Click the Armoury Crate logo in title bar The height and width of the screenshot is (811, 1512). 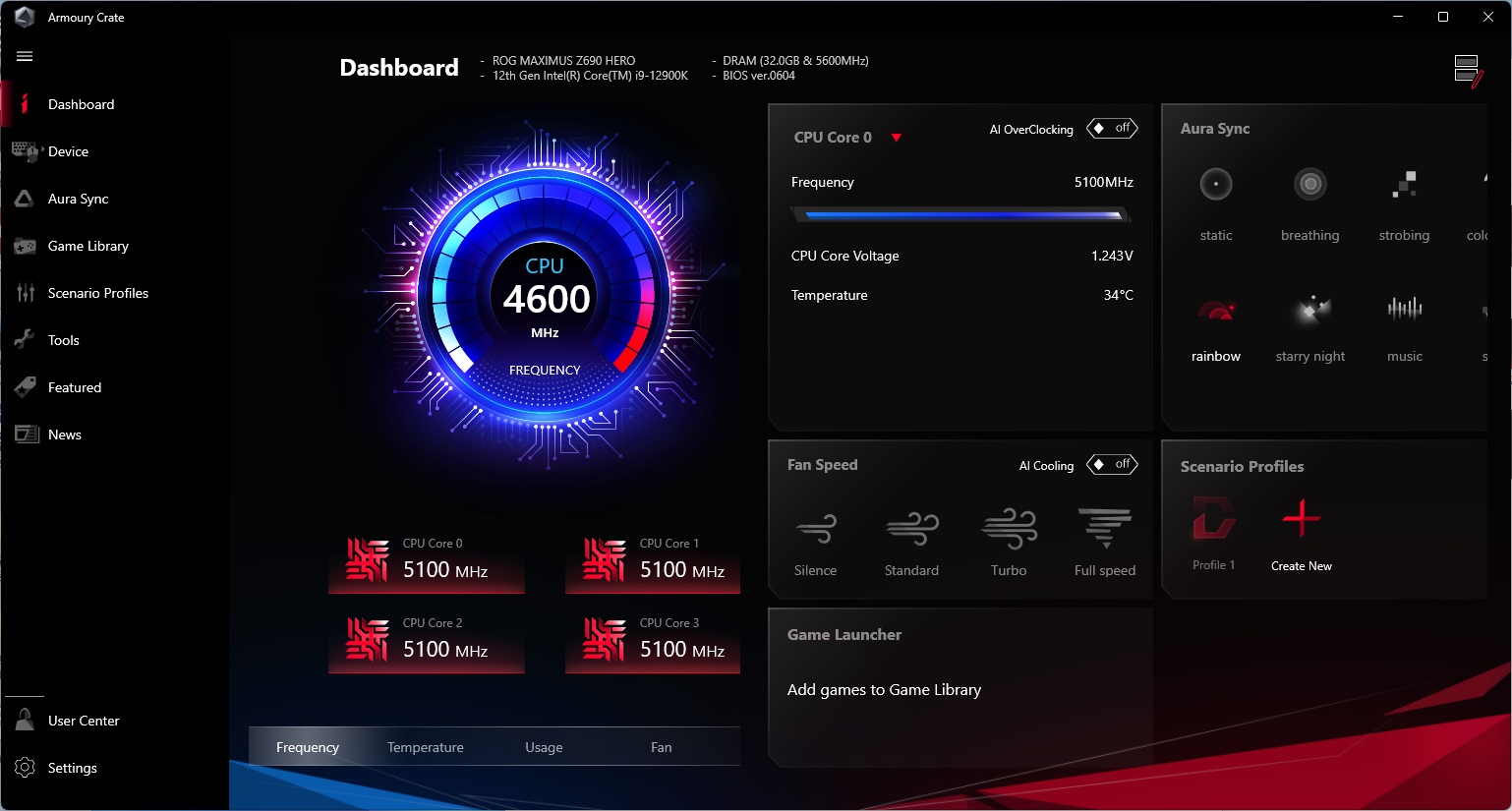click(25, 17)
